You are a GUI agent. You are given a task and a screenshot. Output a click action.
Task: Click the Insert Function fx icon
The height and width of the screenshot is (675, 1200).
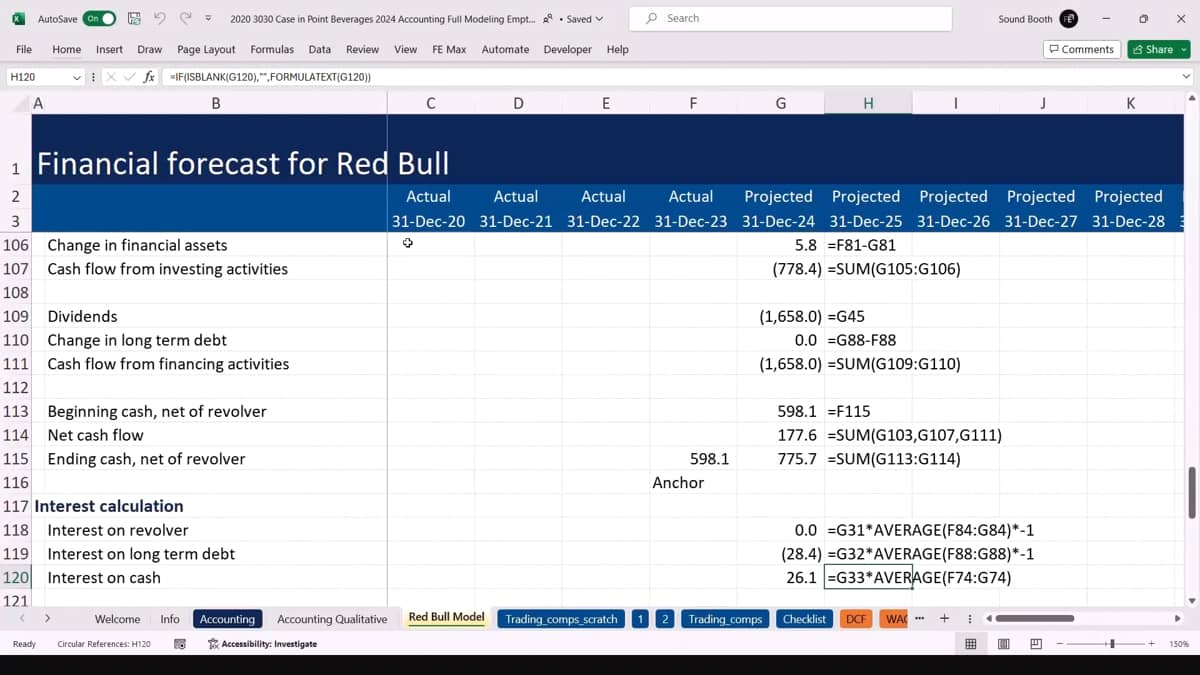pos(148,77)
